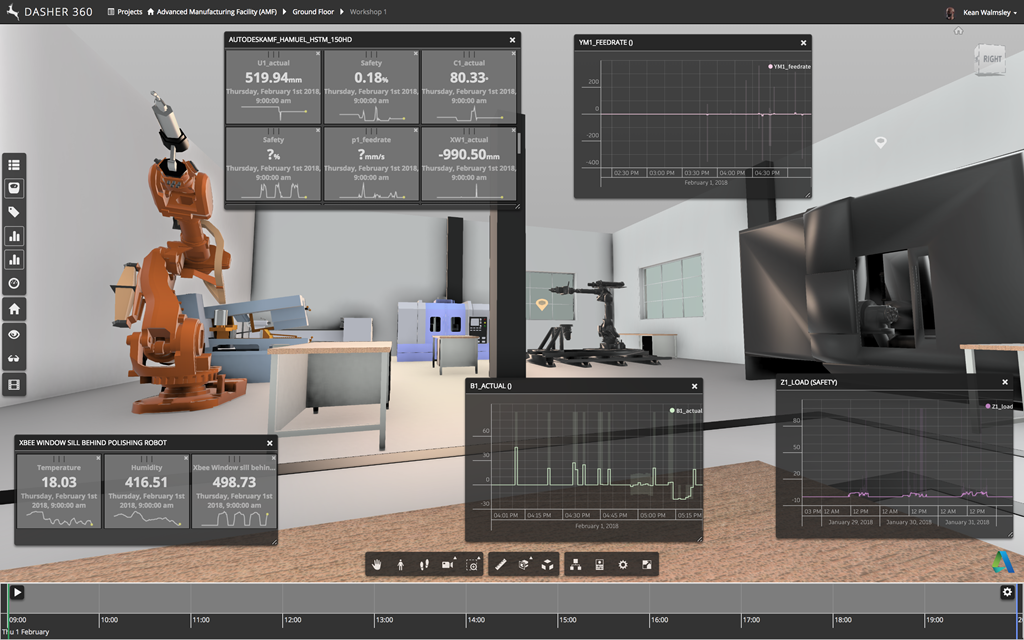Close the YM1_FEEDRATE chart panel

click(x=802, y=42)
